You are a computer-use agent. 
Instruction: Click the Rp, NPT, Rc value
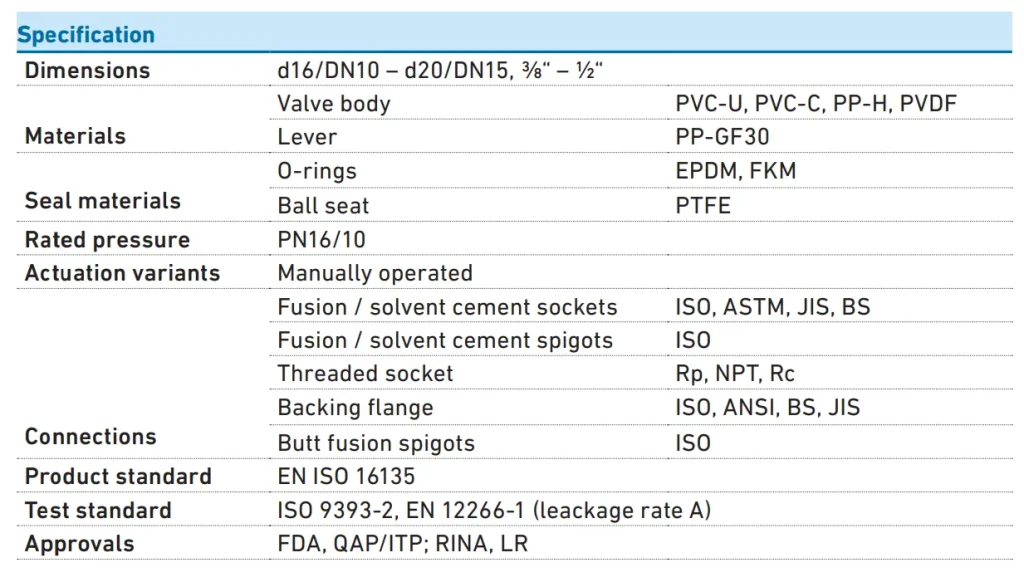point(735,374)
